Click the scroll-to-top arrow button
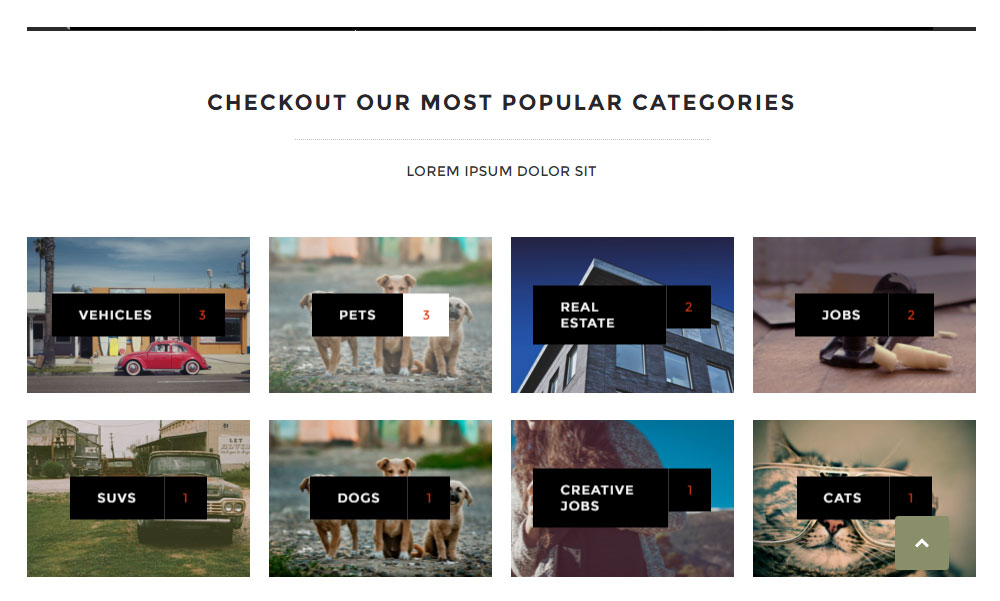The image size is (1000, 601). click(921, 543)
